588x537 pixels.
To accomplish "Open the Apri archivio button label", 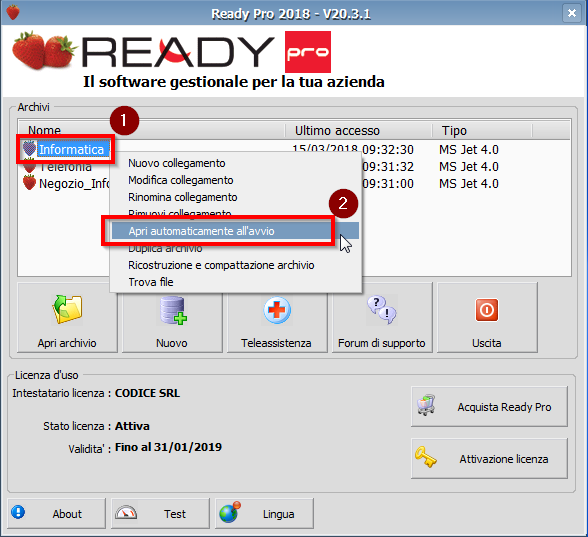I will (67, 343).
